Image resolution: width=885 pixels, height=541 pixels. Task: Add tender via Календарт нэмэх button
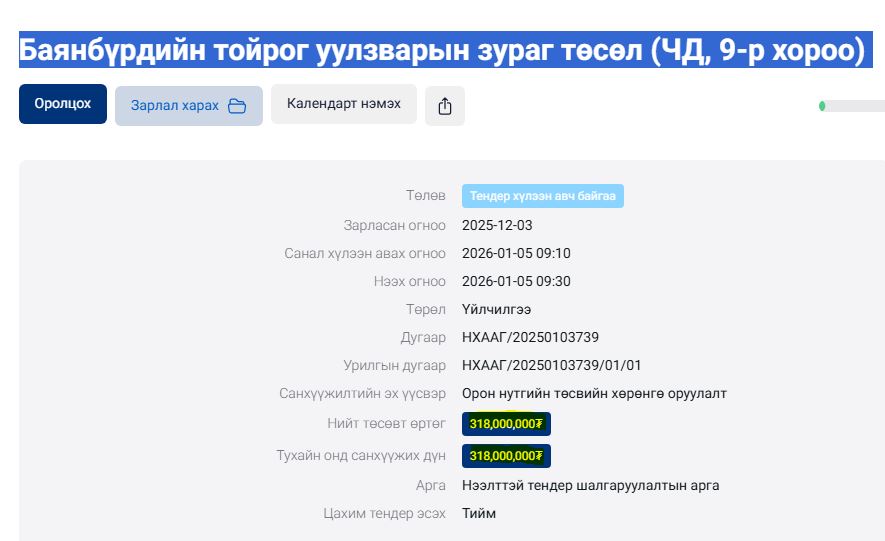click(x=343, y=104)
